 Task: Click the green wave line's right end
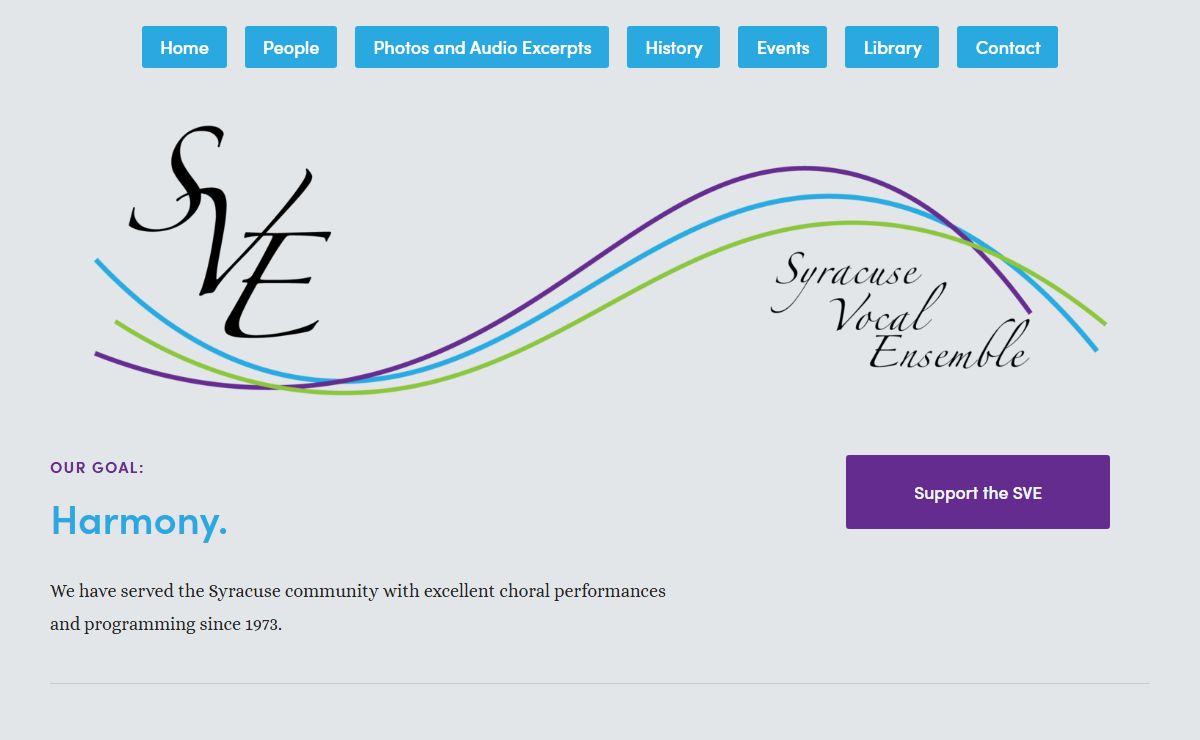pyautogui.click(x=1102, y=322)
